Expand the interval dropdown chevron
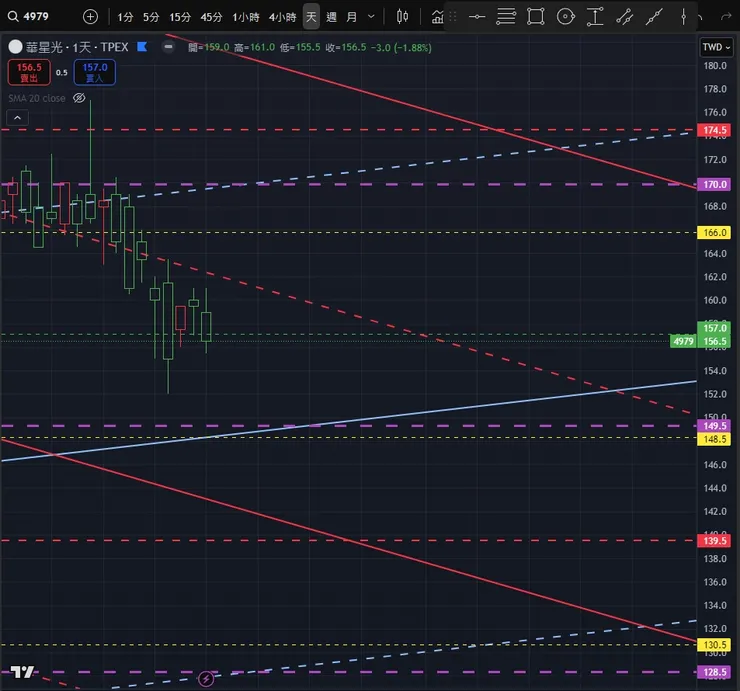Screen dimensions: 740x691 coord(371,17)
